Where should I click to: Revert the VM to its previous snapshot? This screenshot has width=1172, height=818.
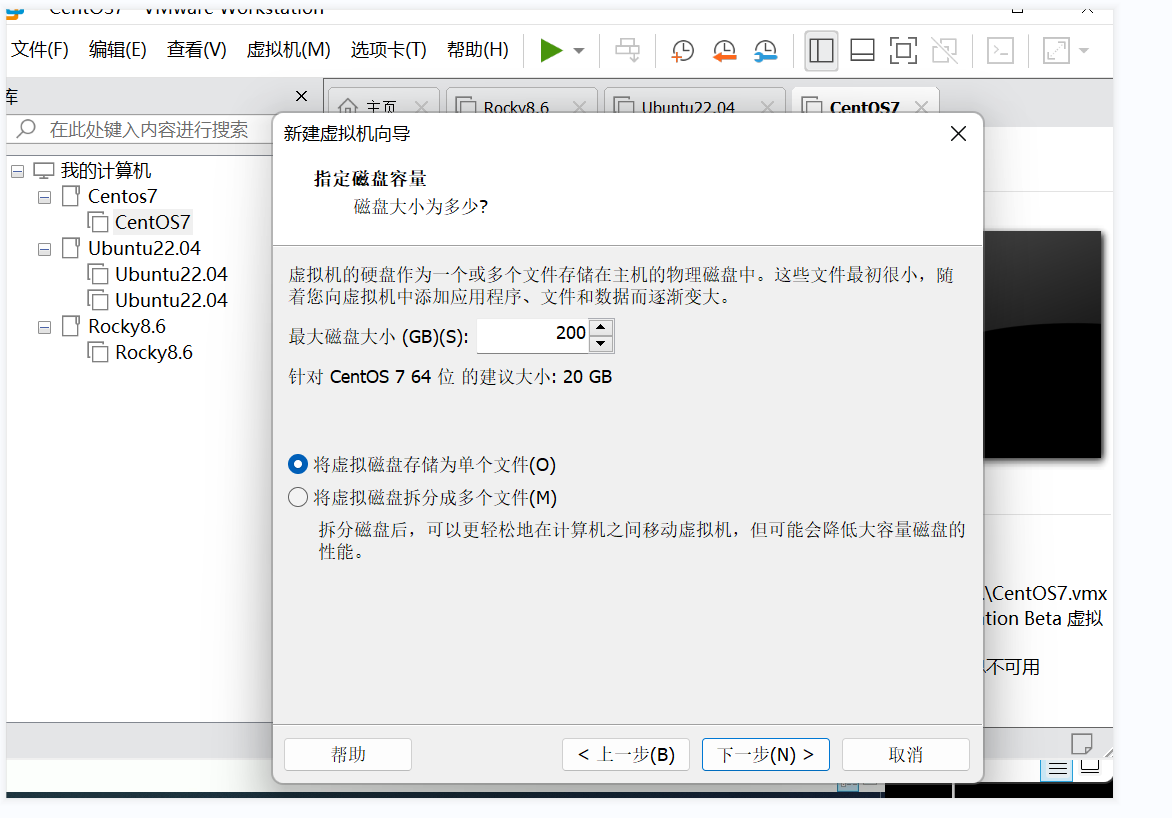(x=724, y=50)
